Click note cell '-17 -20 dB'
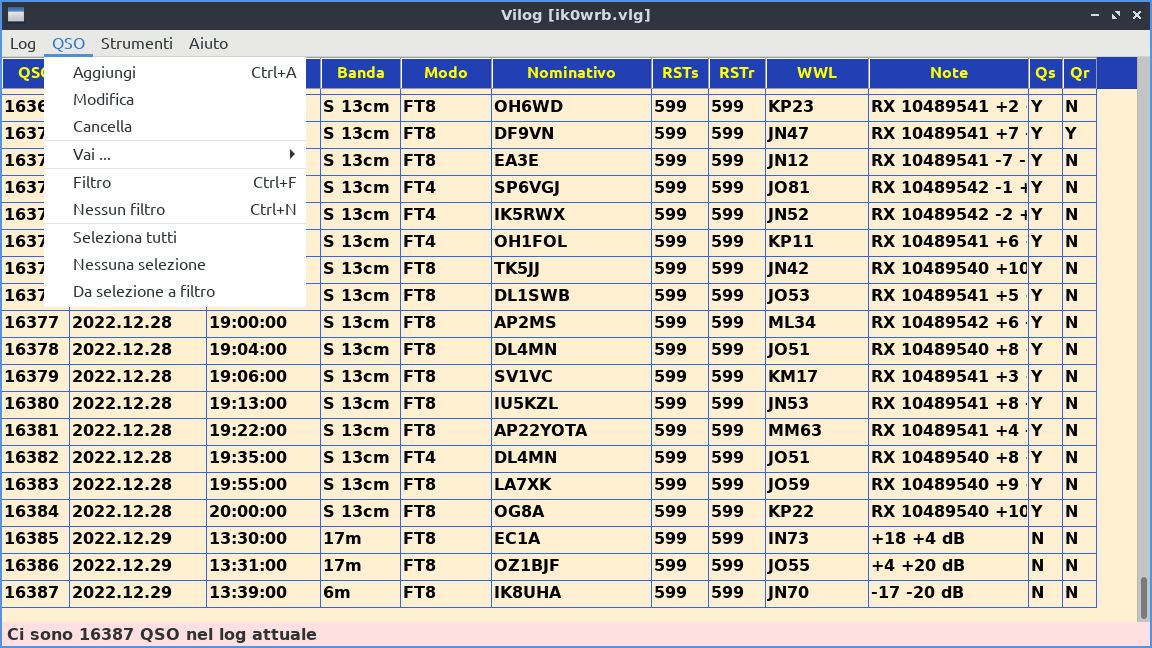The image size is (1152, 648). tap(948, 592)
